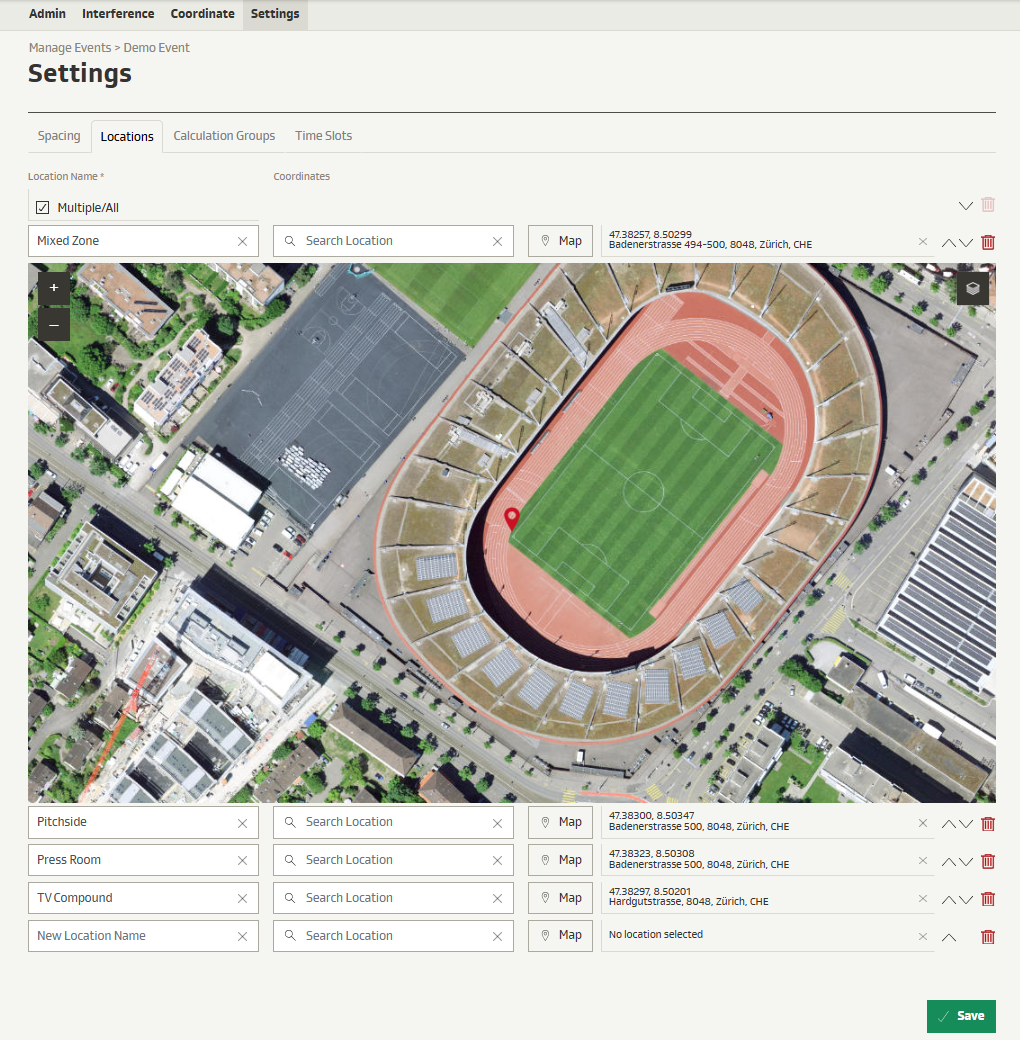
Task: Open the map layers switcher
Action: pos(972,288)
